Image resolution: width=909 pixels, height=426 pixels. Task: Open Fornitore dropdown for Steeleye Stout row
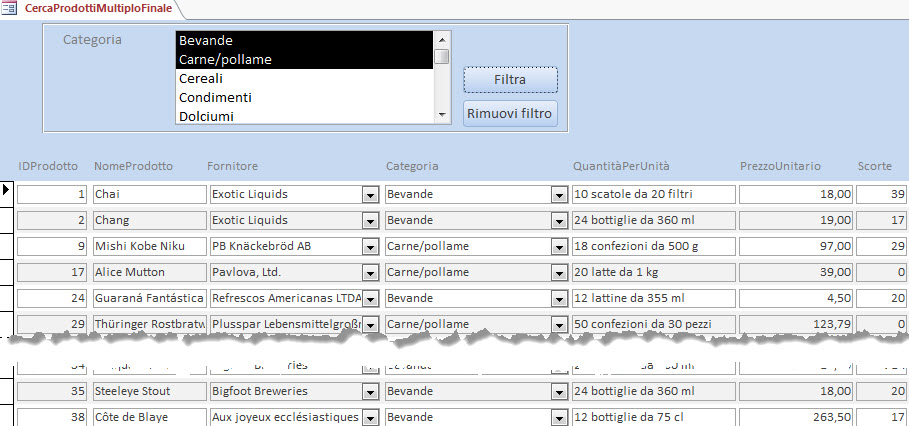click(370, 392)
